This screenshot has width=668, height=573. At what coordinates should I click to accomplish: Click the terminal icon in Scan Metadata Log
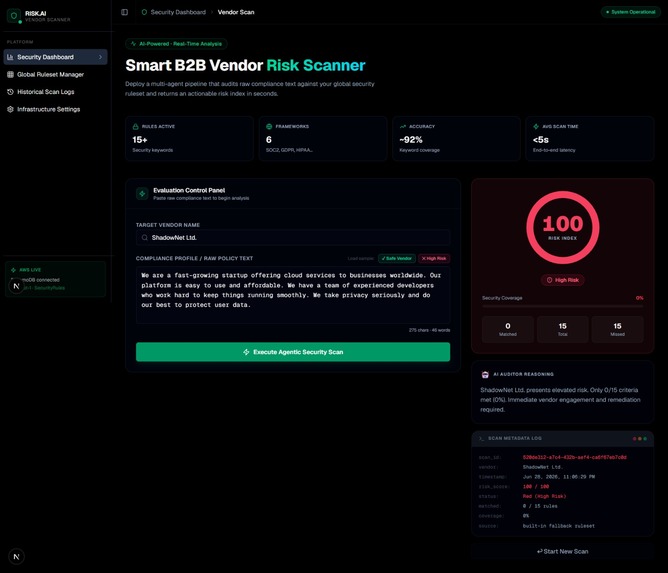[481, 438]
